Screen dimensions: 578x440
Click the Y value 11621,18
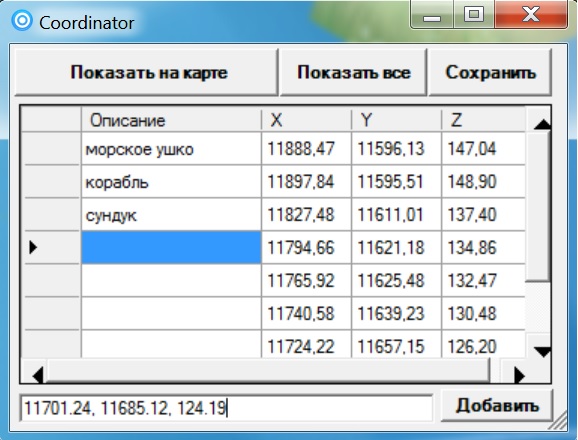pos(396,247)
